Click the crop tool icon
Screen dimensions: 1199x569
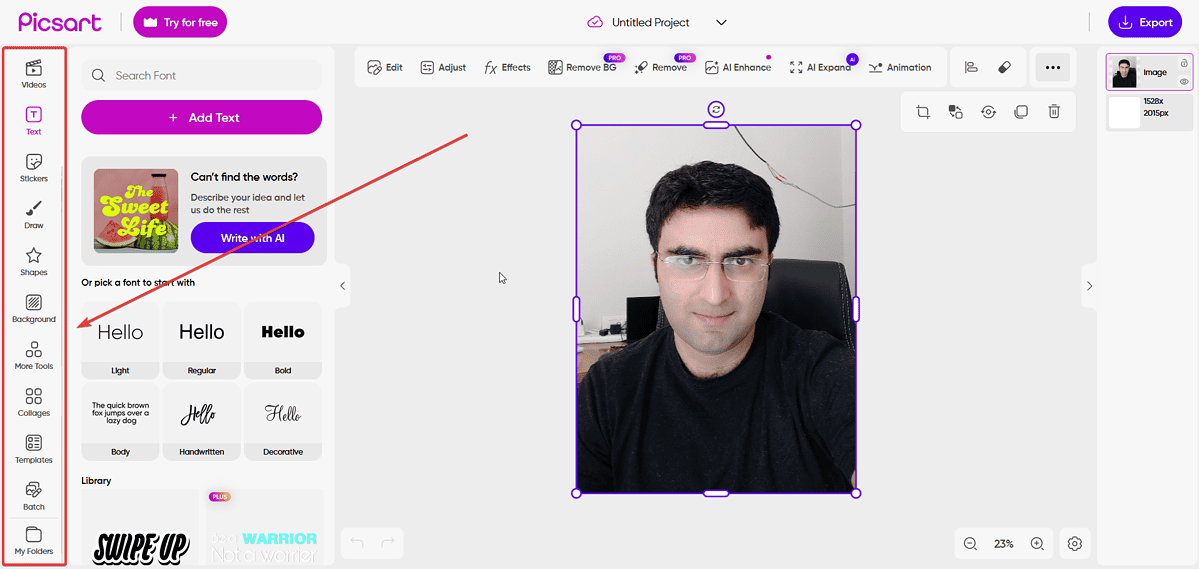923,112
